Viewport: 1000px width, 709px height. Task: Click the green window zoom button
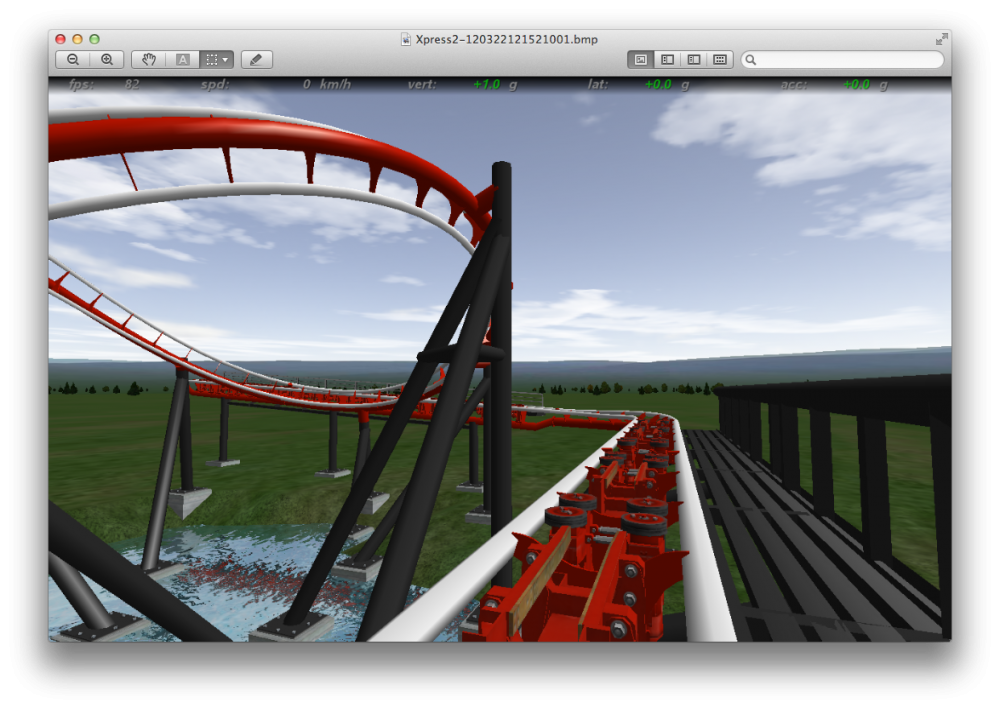pyautogui.click(x=94, y=39)
